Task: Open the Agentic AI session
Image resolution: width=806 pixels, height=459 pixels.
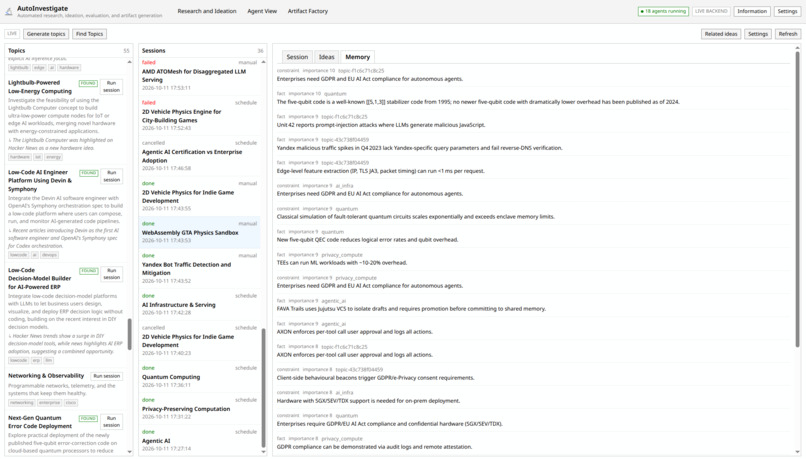Action: click(x=199, y=440)
